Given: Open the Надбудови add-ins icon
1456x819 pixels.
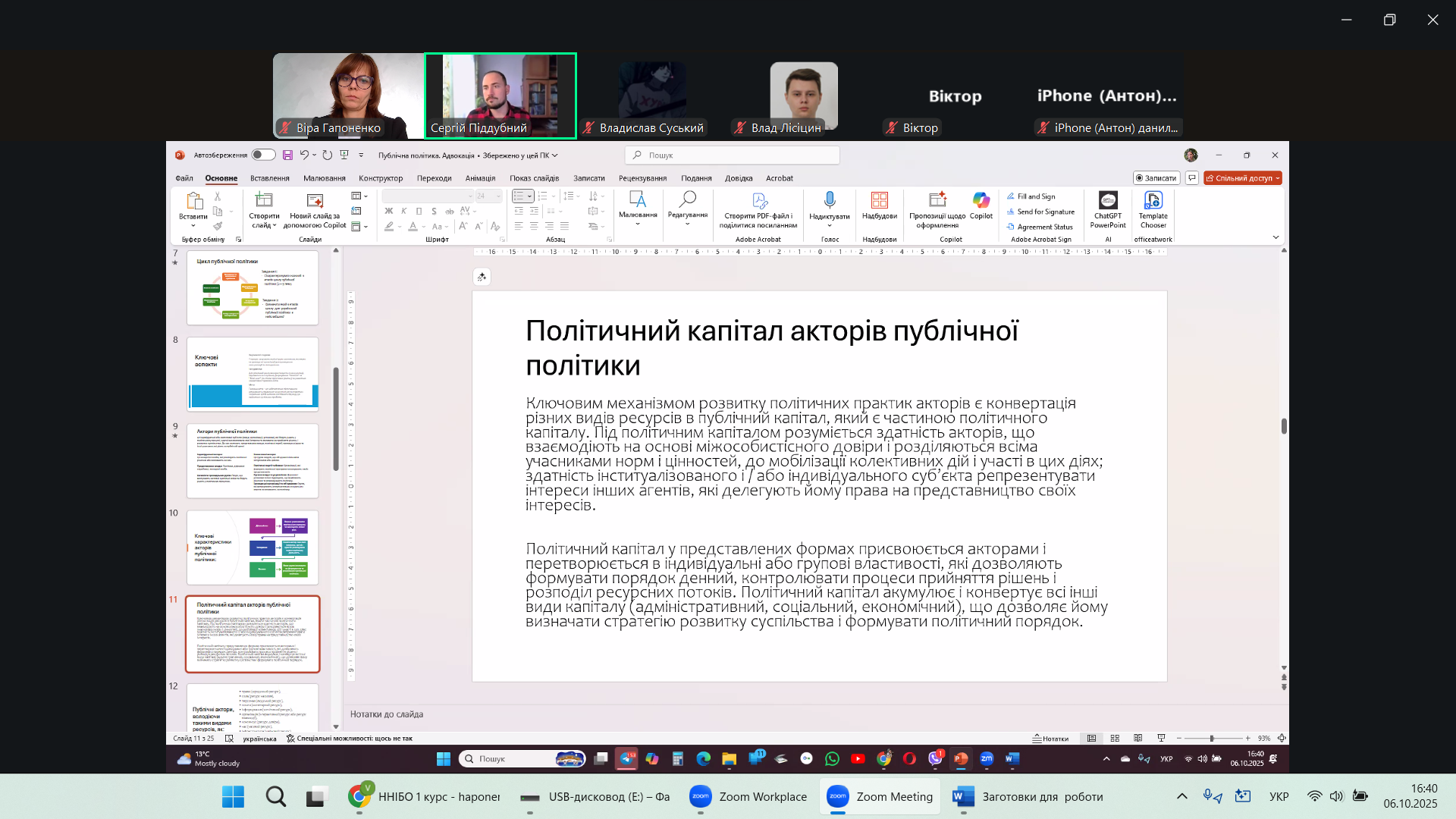Looking at the screenshot, I should [x=879, y=201].
